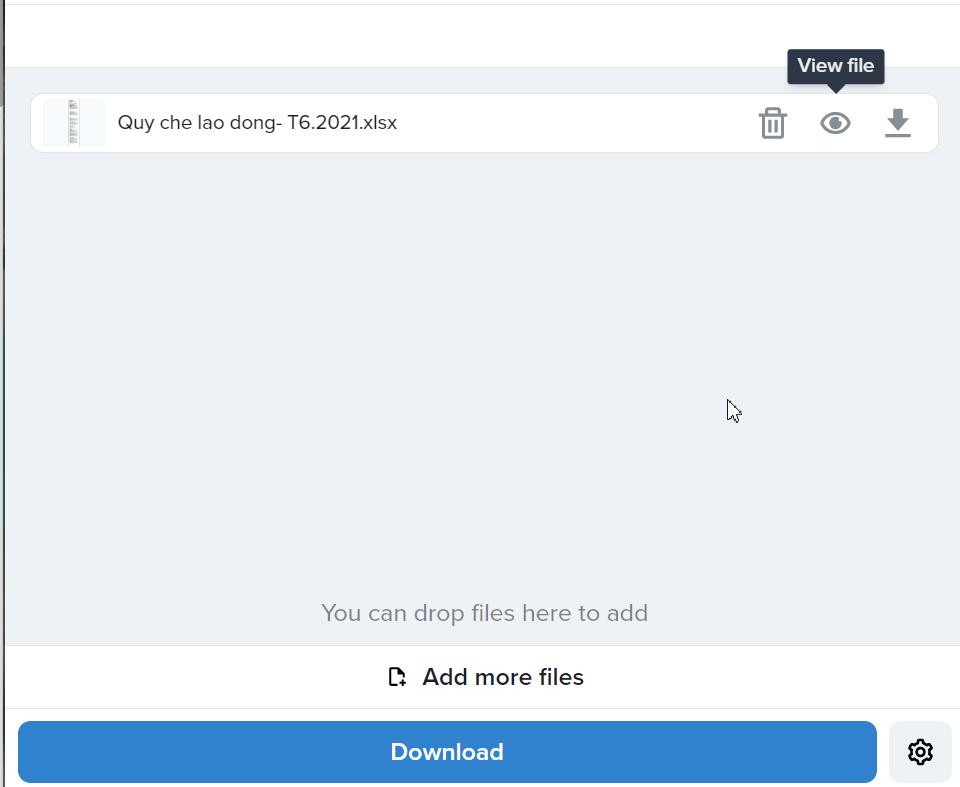Delete the Quy che lao dong file
This screenshot has height=787, width=960.
(x=772, y=123)
